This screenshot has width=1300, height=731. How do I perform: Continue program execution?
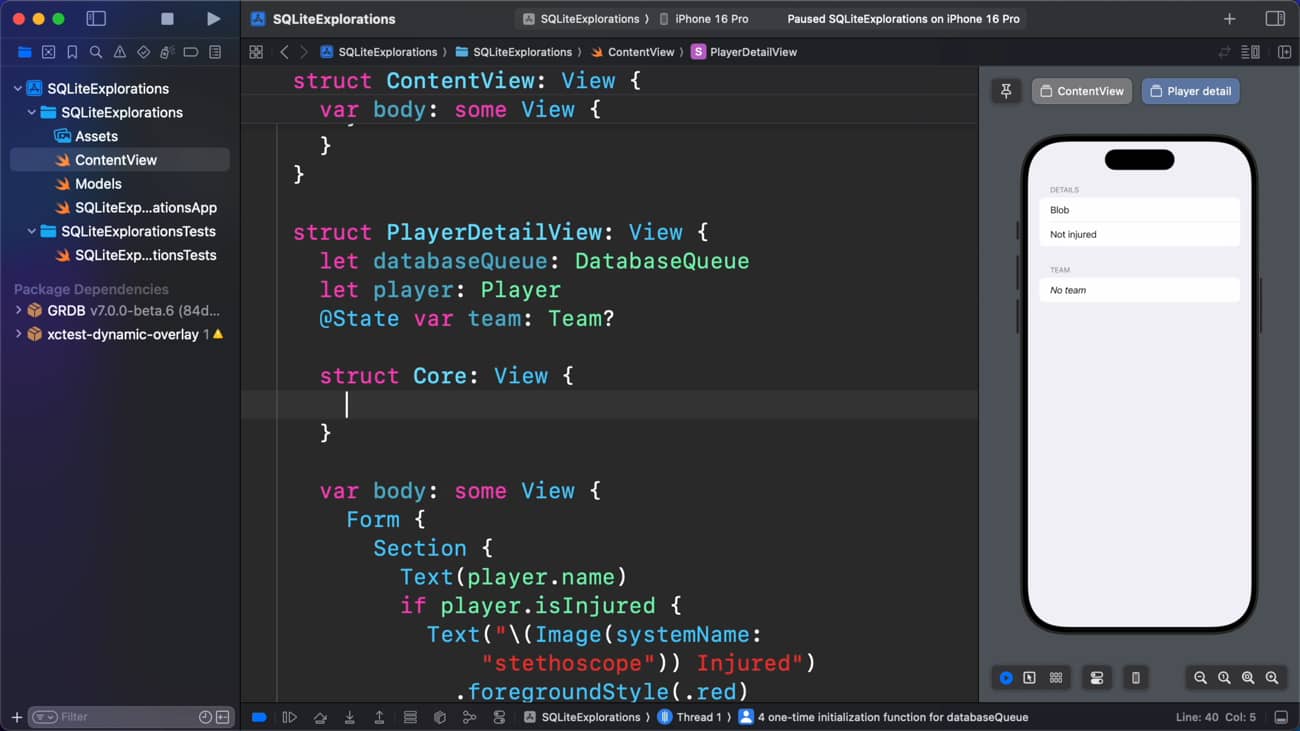click(290, 717)
